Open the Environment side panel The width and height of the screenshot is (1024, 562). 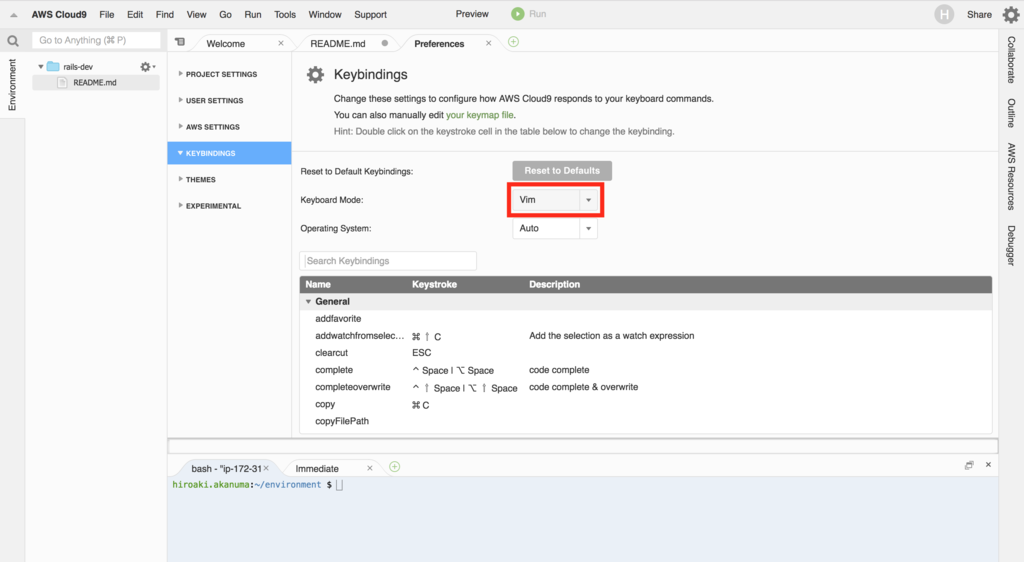[x=12, y=85]
